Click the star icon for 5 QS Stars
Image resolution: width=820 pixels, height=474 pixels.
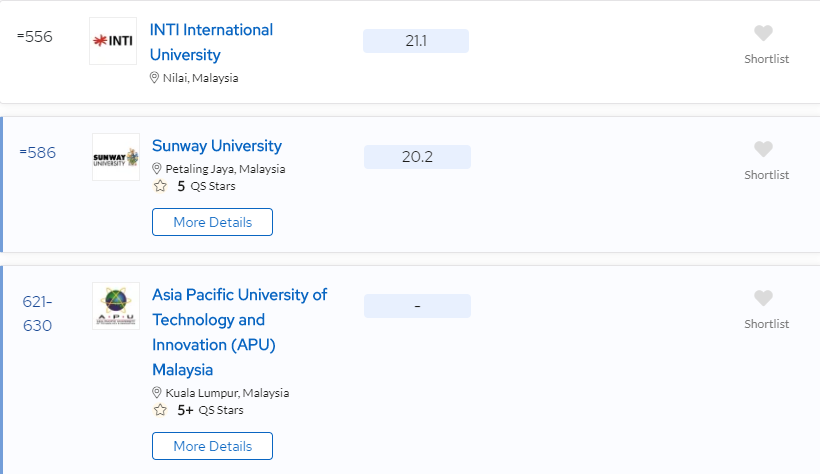point(160,186)
